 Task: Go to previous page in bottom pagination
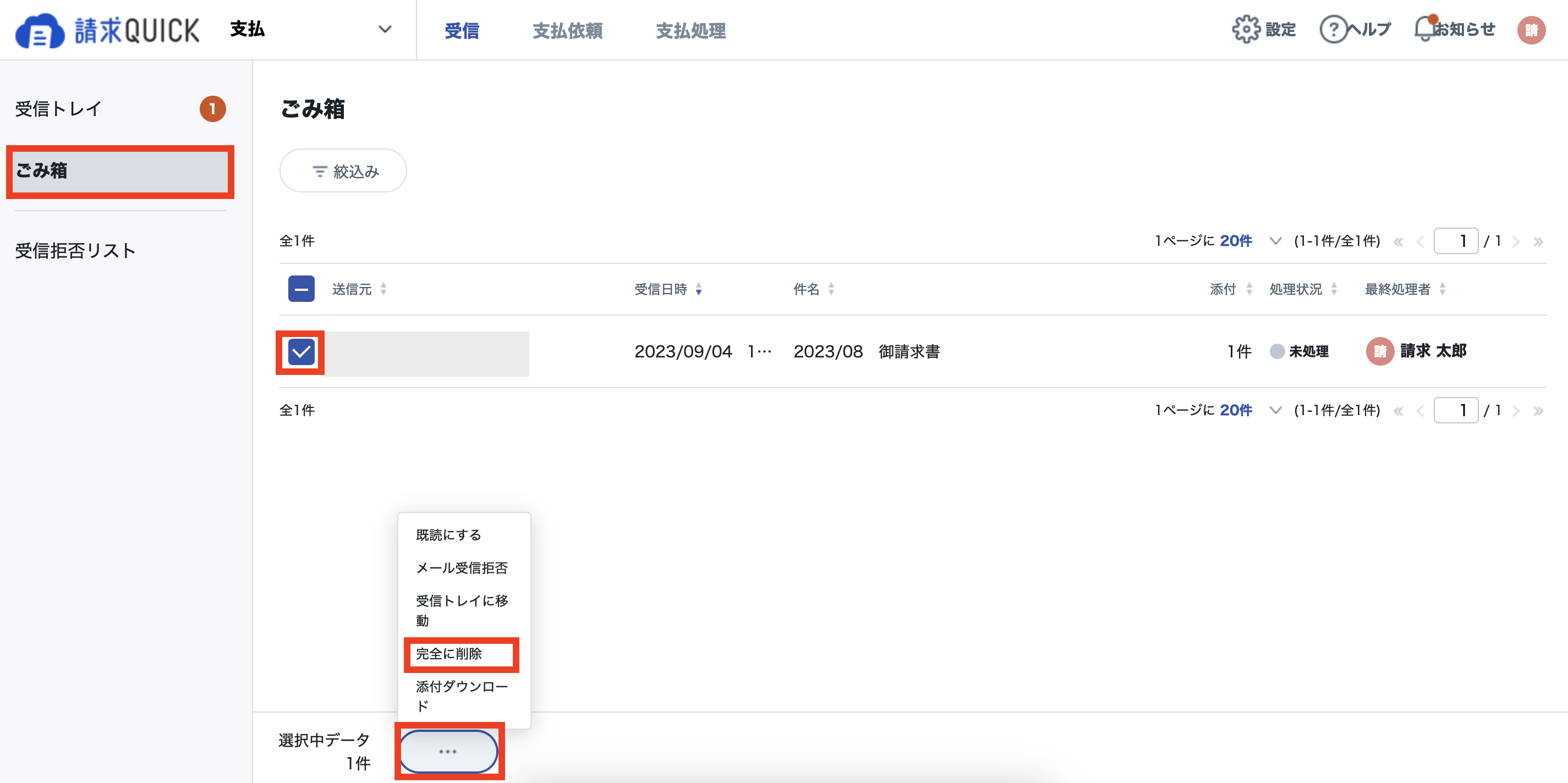tap(1420, 411)
